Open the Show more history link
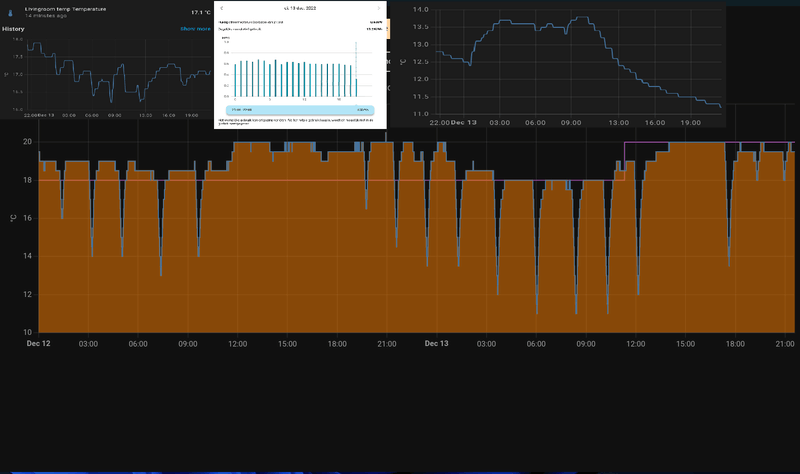The height and width of the screenshot is (474, 800). pos(195,29)
